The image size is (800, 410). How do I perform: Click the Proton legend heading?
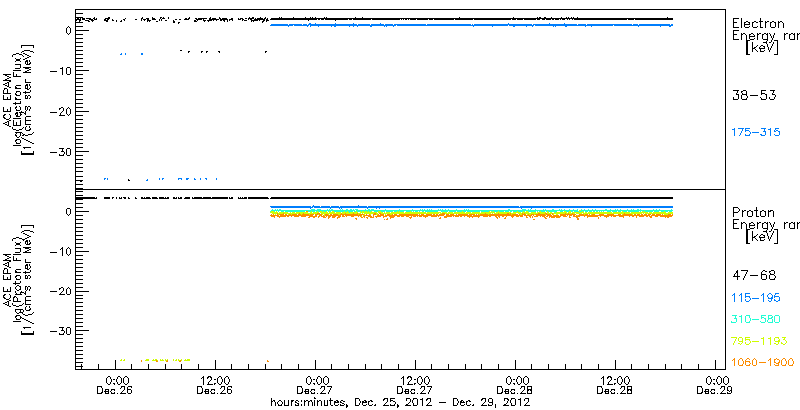[753, 212]
